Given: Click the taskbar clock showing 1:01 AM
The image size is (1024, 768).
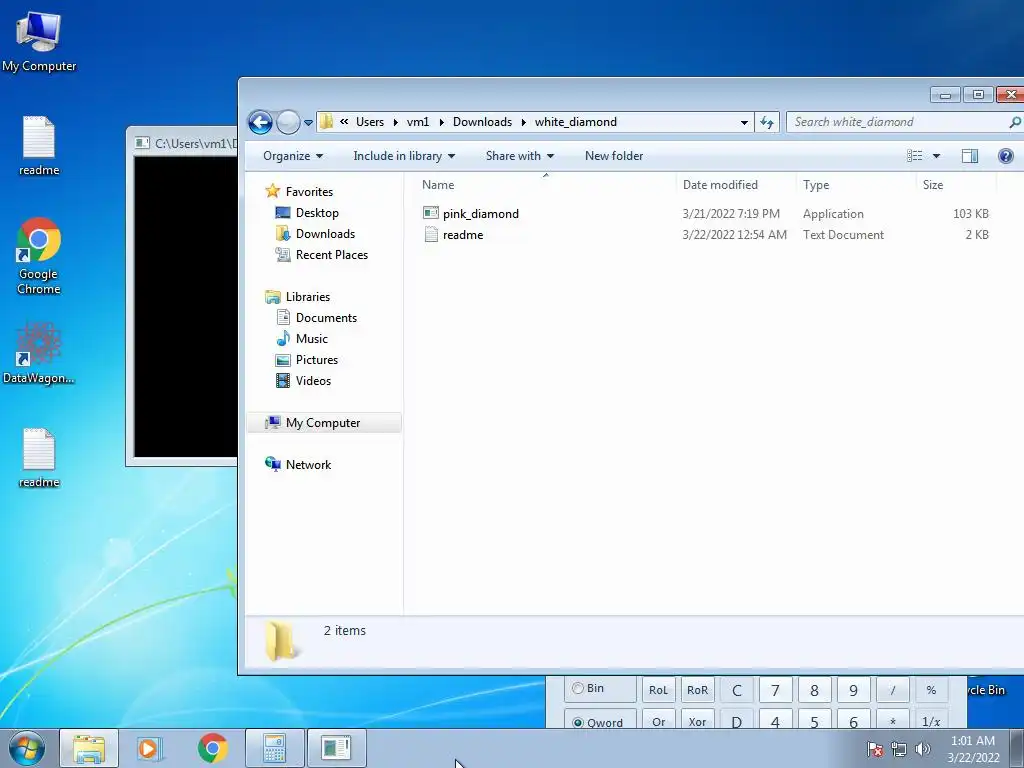Looking at the screenshot, I should [x=973, y=749].
